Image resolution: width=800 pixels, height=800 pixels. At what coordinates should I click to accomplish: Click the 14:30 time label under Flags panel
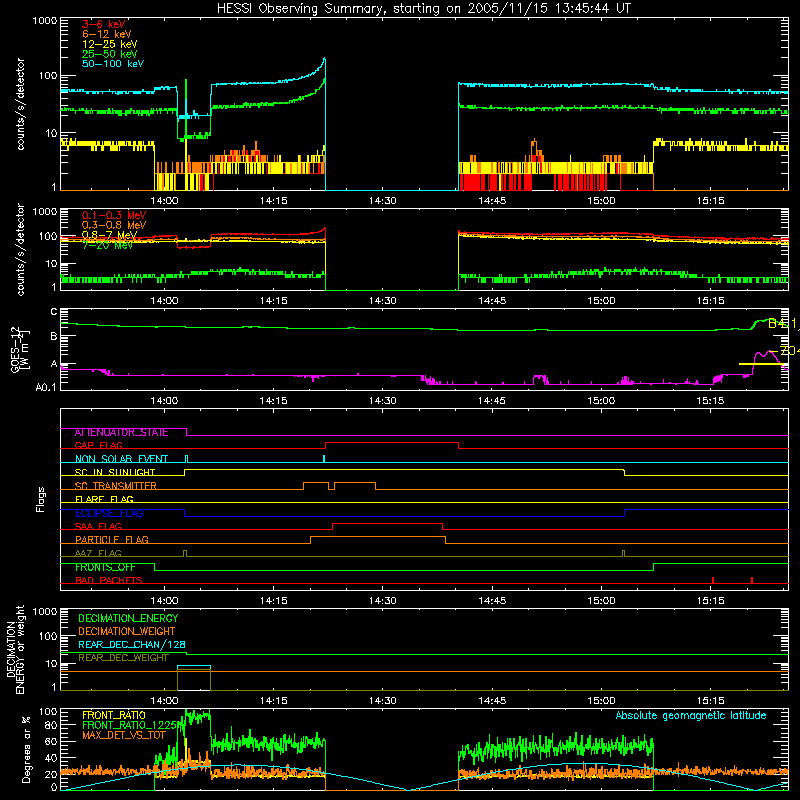pos(383,601)
